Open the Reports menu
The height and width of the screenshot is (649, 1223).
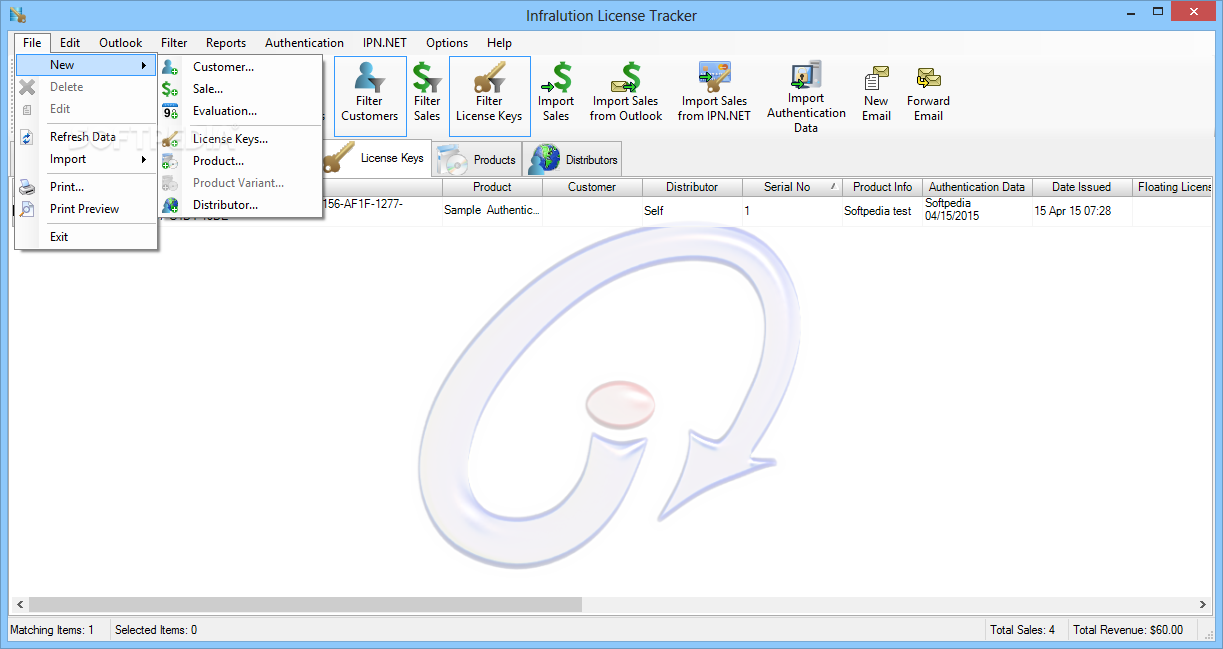pyautogui.click(x=226, y=43)
